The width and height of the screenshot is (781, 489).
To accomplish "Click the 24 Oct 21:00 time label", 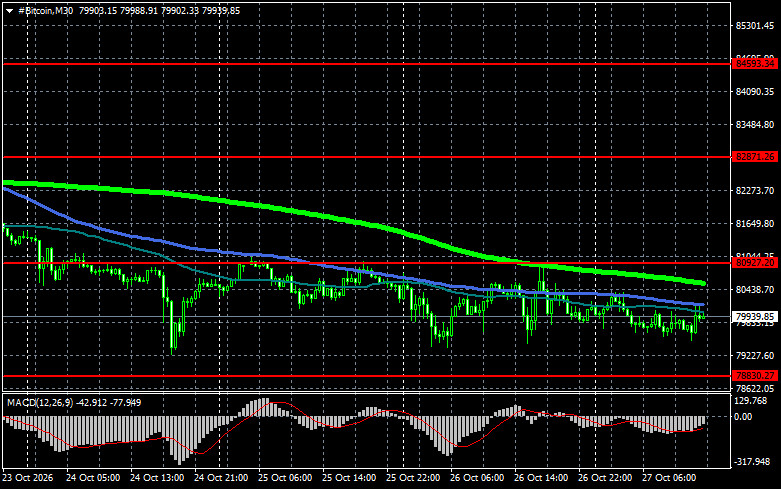I will pos(221,478).
